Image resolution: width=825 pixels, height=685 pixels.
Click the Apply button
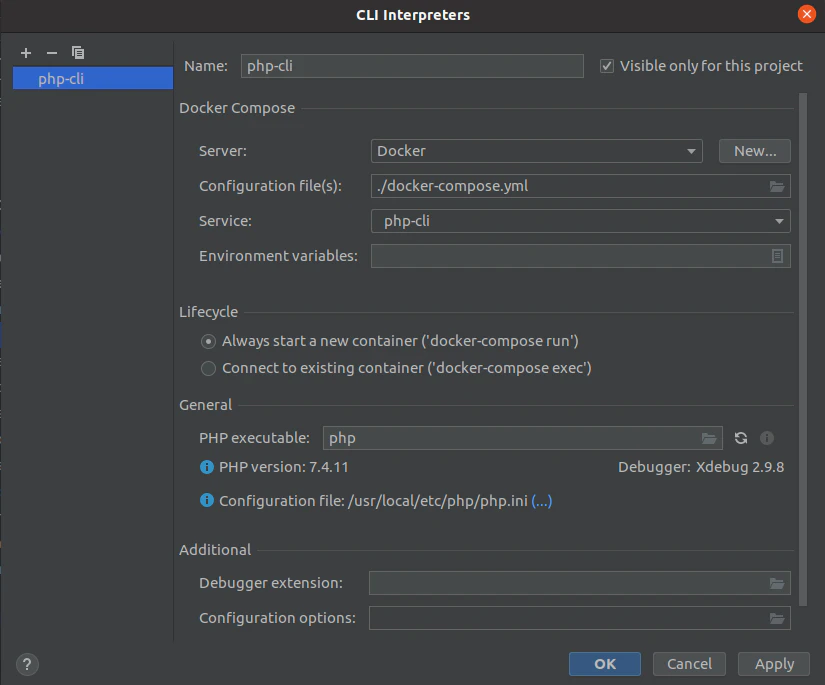[x=774, y=664]
